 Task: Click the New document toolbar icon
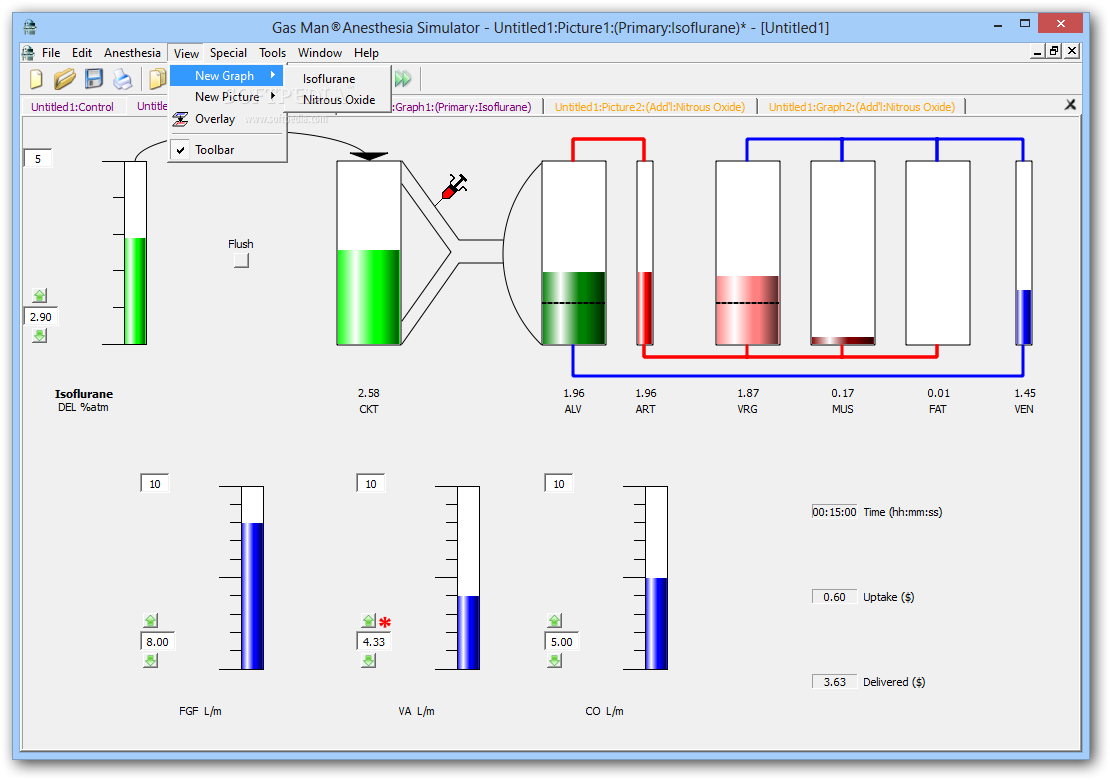point(36,79)
